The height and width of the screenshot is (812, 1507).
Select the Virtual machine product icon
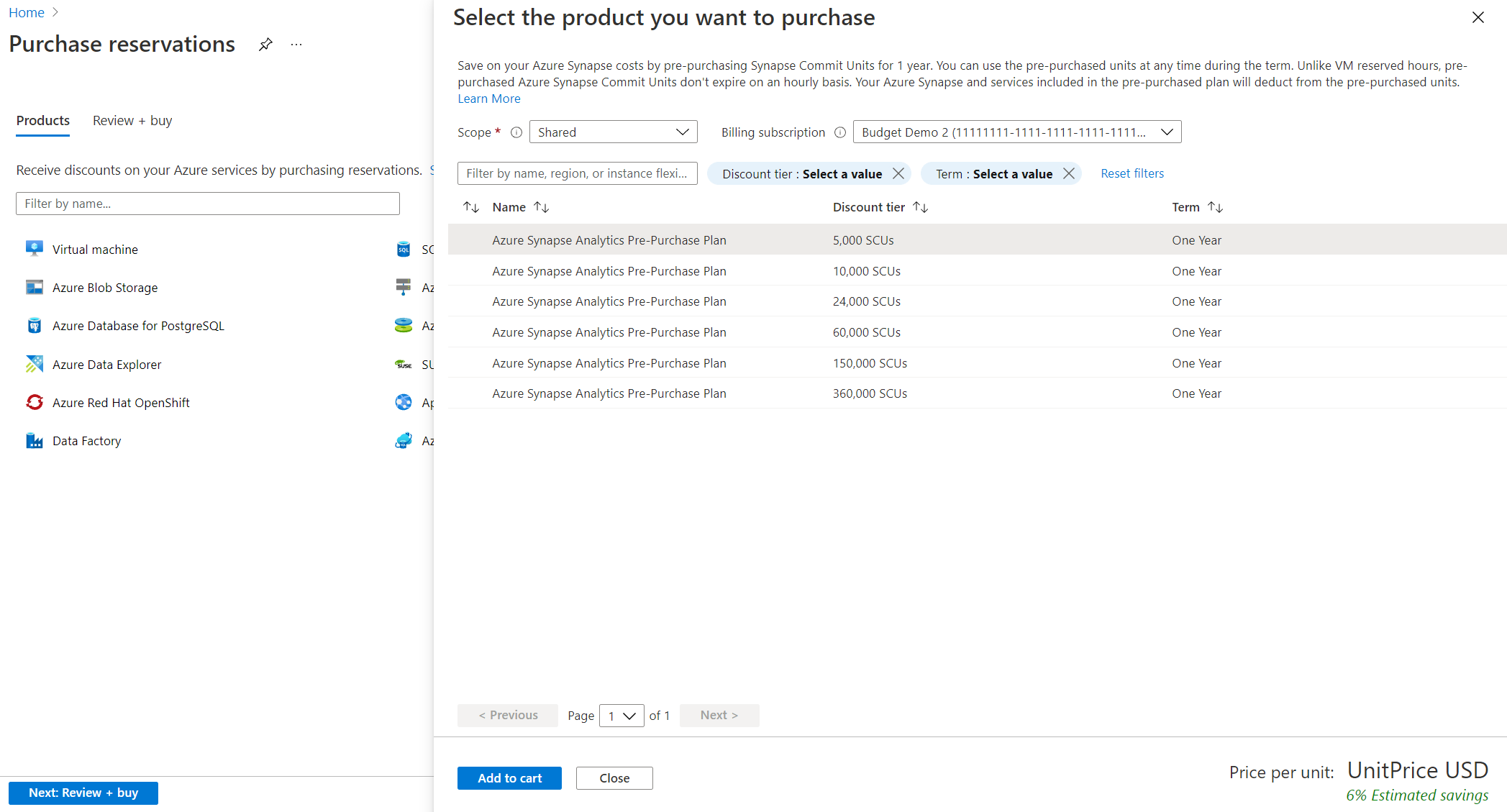pyautogui.click(x=34, y=248)
